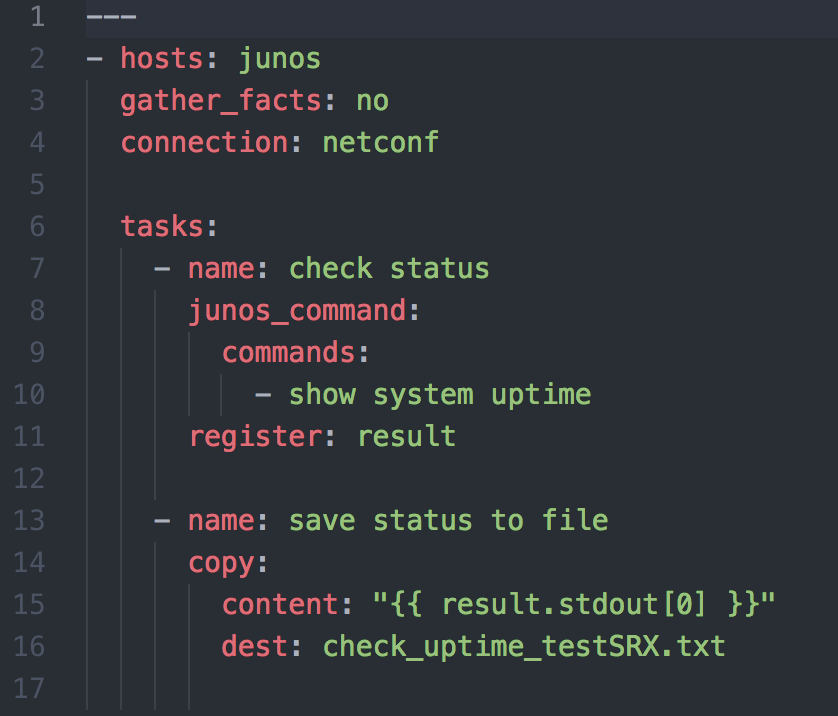
Task: Select the junos_command keyword
Action: [x=297, y=310]
